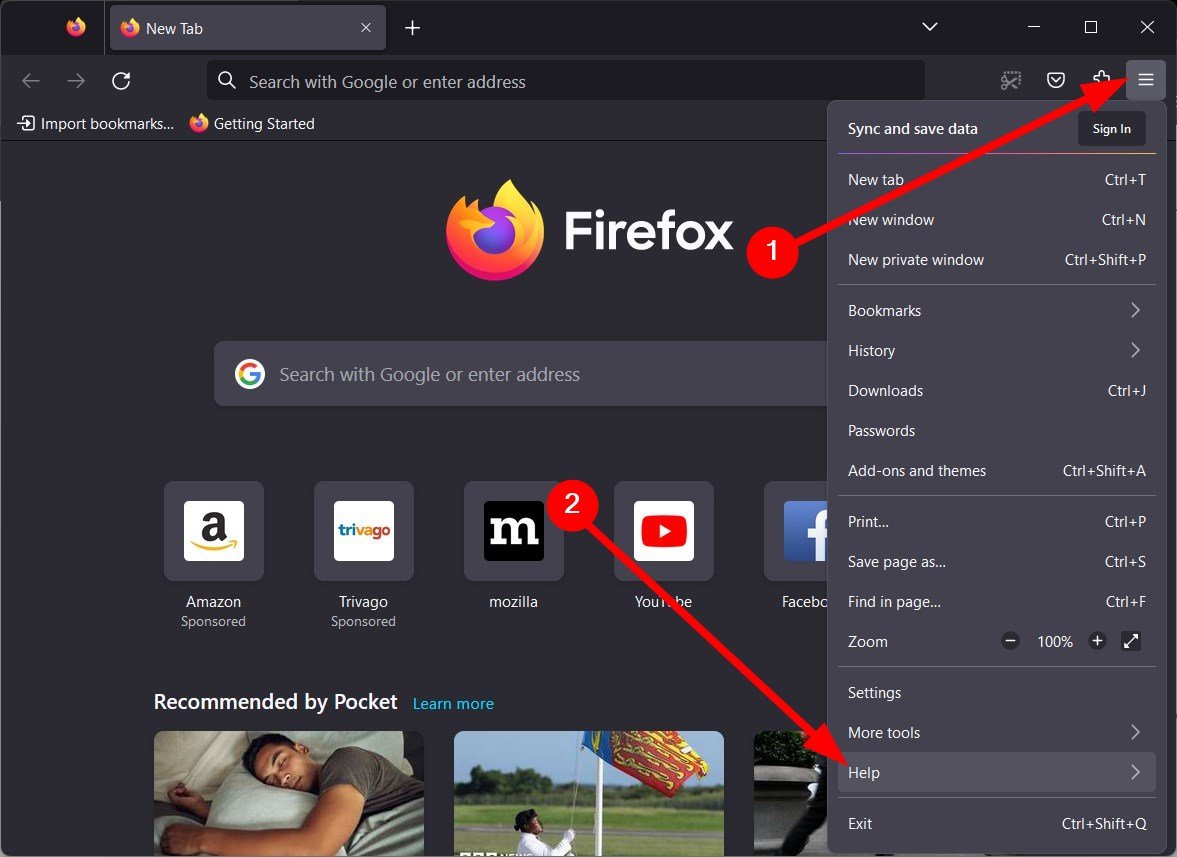Decrease zoom with the minus button

pyautogui.click(x=1010, y=641)
